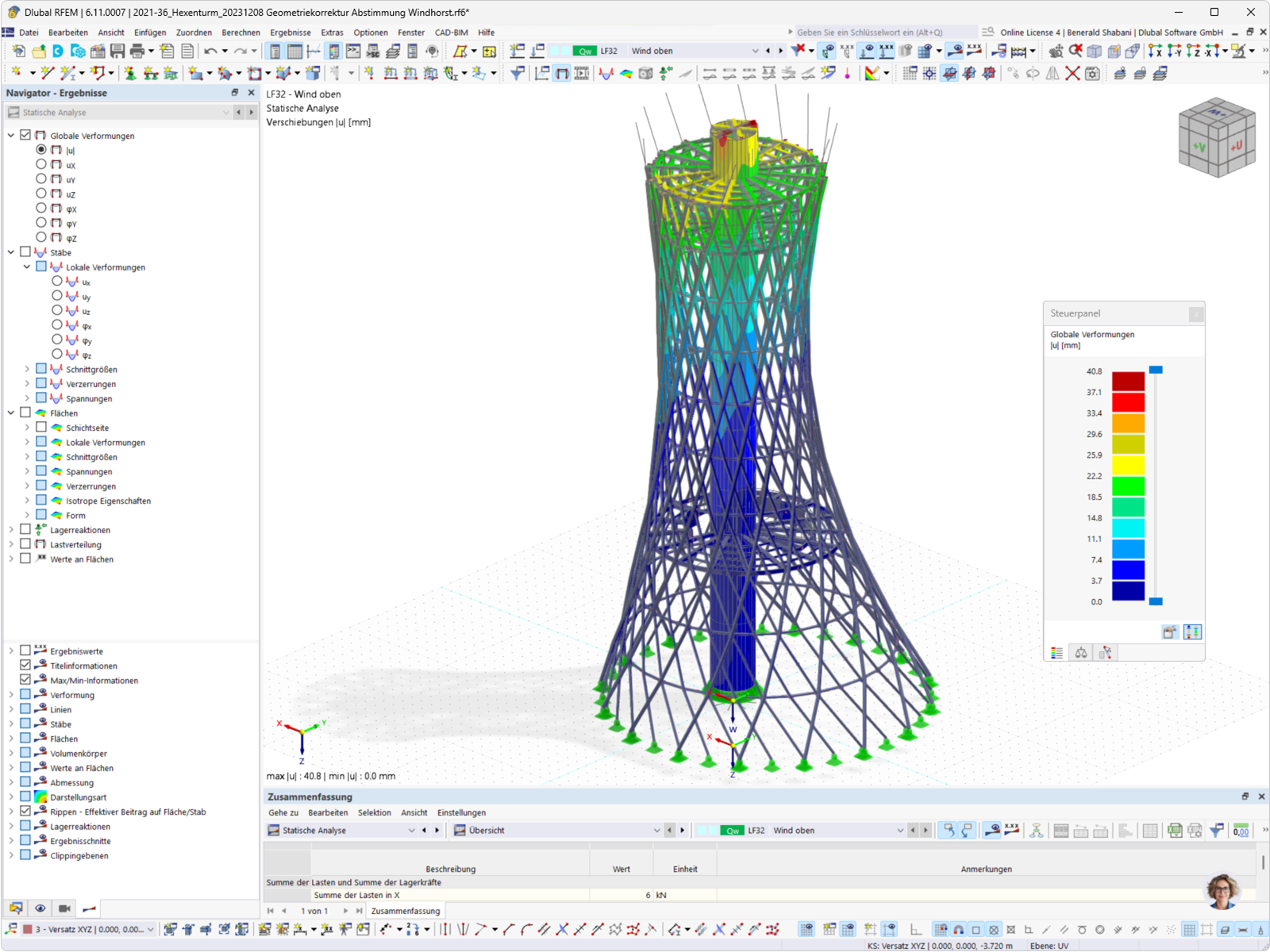Click the assistant avatar icon
Image resolution: width=1270 pixels, height=952 pixels.
(1223, 892)
